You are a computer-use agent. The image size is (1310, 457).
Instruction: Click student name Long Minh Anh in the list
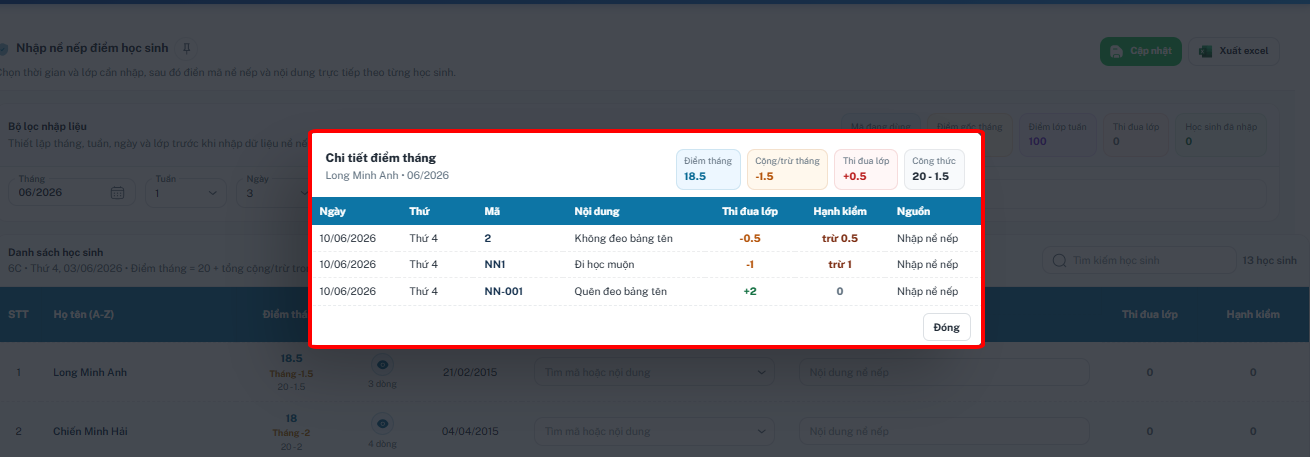pos(90,372)
